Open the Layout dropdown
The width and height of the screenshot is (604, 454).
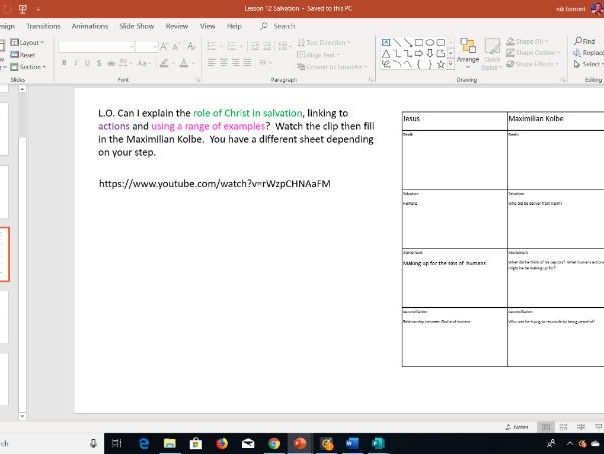tap(30, 43)
